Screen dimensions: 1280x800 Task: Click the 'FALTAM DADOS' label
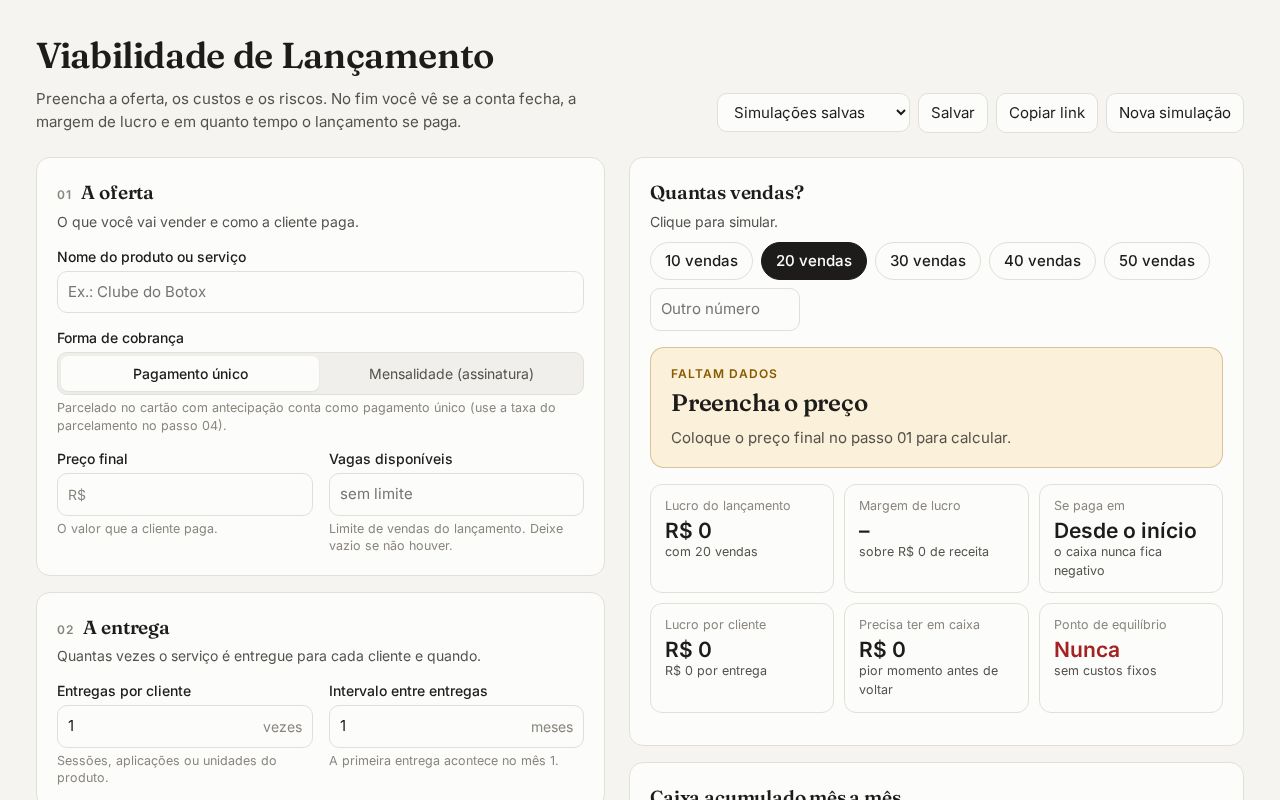(724, 374)
